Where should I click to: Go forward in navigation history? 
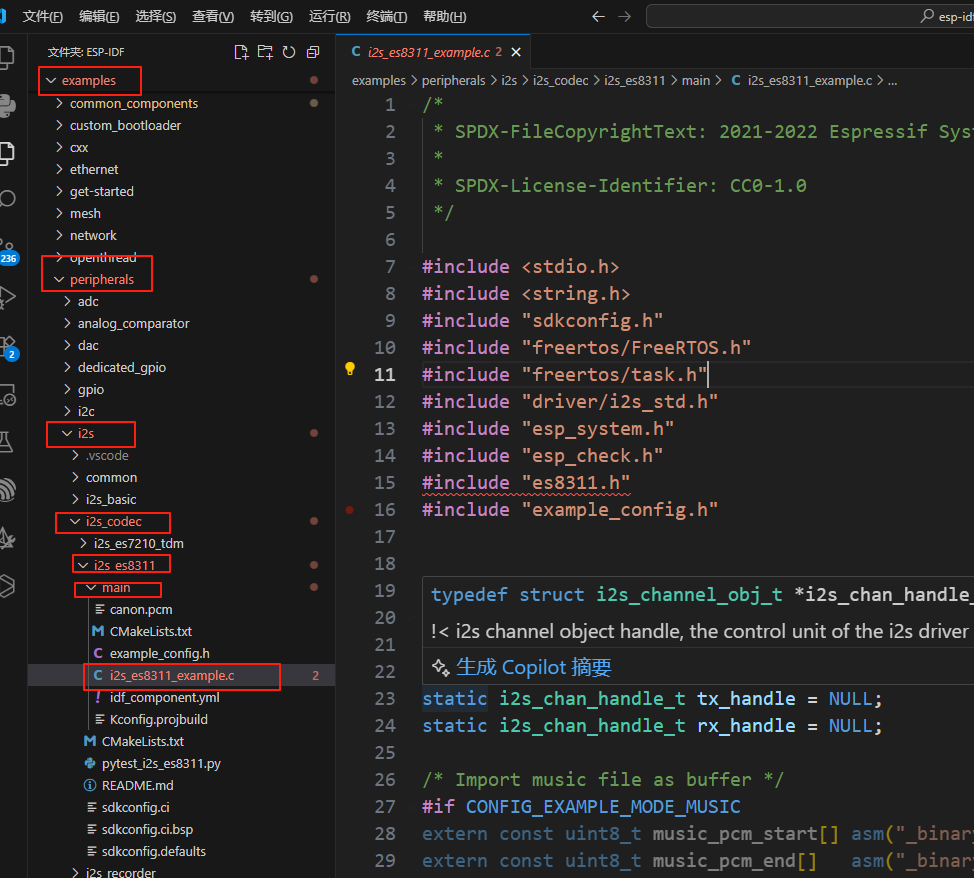tap(625, 17)
